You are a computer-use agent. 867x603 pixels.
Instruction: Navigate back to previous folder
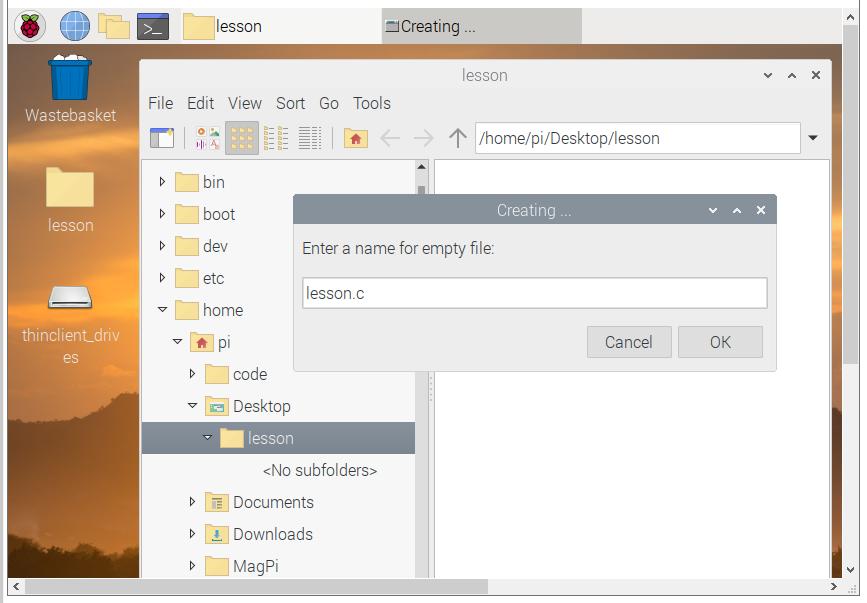390,138
